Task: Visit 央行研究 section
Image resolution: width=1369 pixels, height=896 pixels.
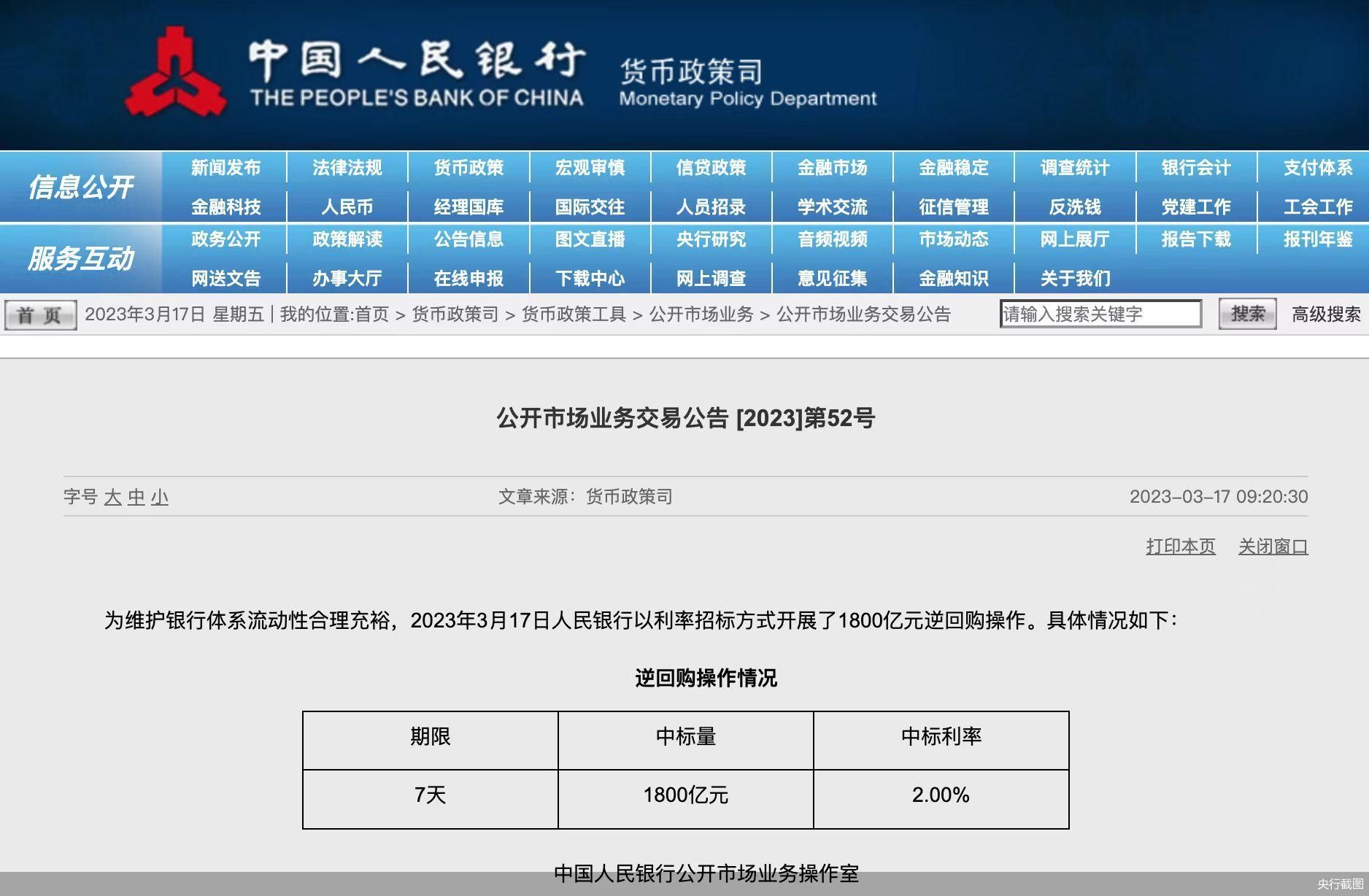Action: point(712,239)
